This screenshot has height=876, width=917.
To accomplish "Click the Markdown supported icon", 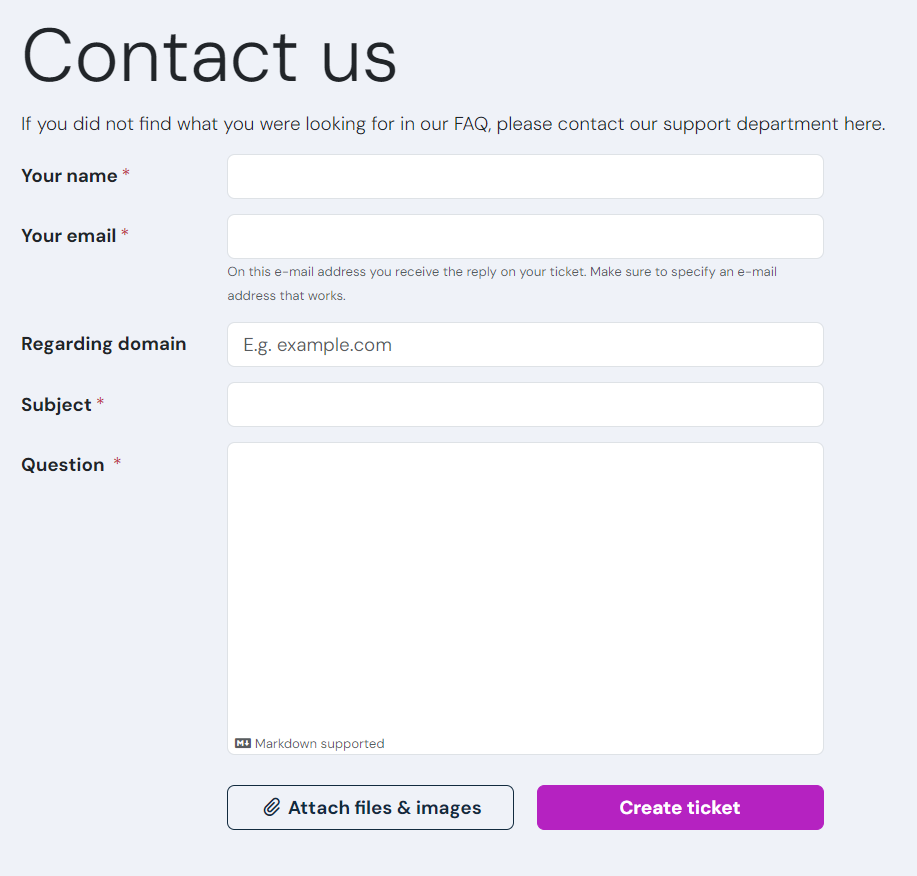I will coord(241,743).
